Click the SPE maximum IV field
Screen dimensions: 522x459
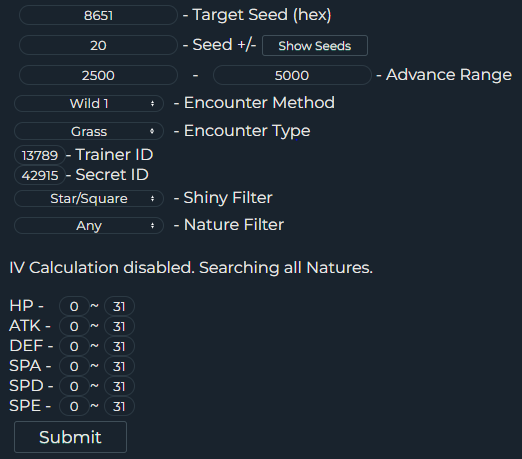[119, 406]
